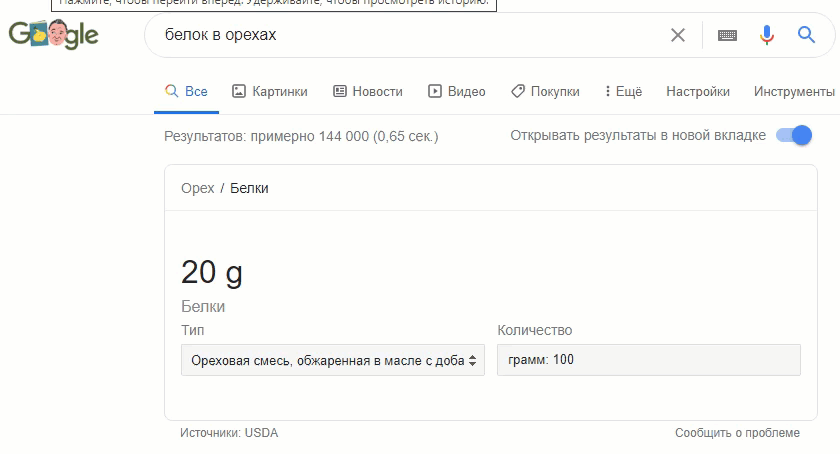The height and width of the screenshot is (454, 840).
Task: Start voice search with microphone icon
Action: [767, 35]
